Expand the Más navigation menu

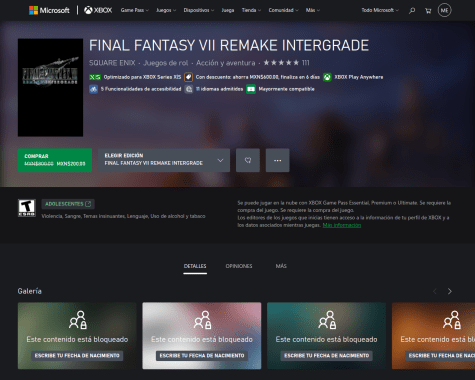point(313,10)
